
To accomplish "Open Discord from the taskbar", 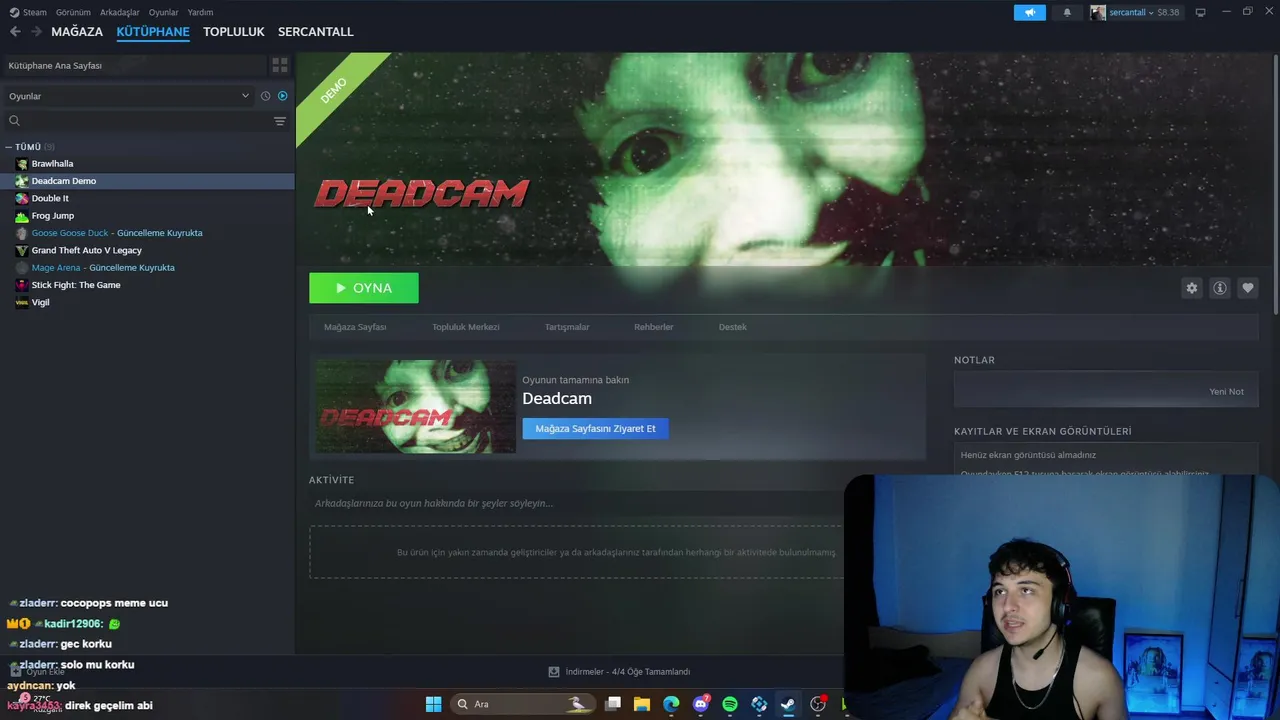I will point(701,704).
